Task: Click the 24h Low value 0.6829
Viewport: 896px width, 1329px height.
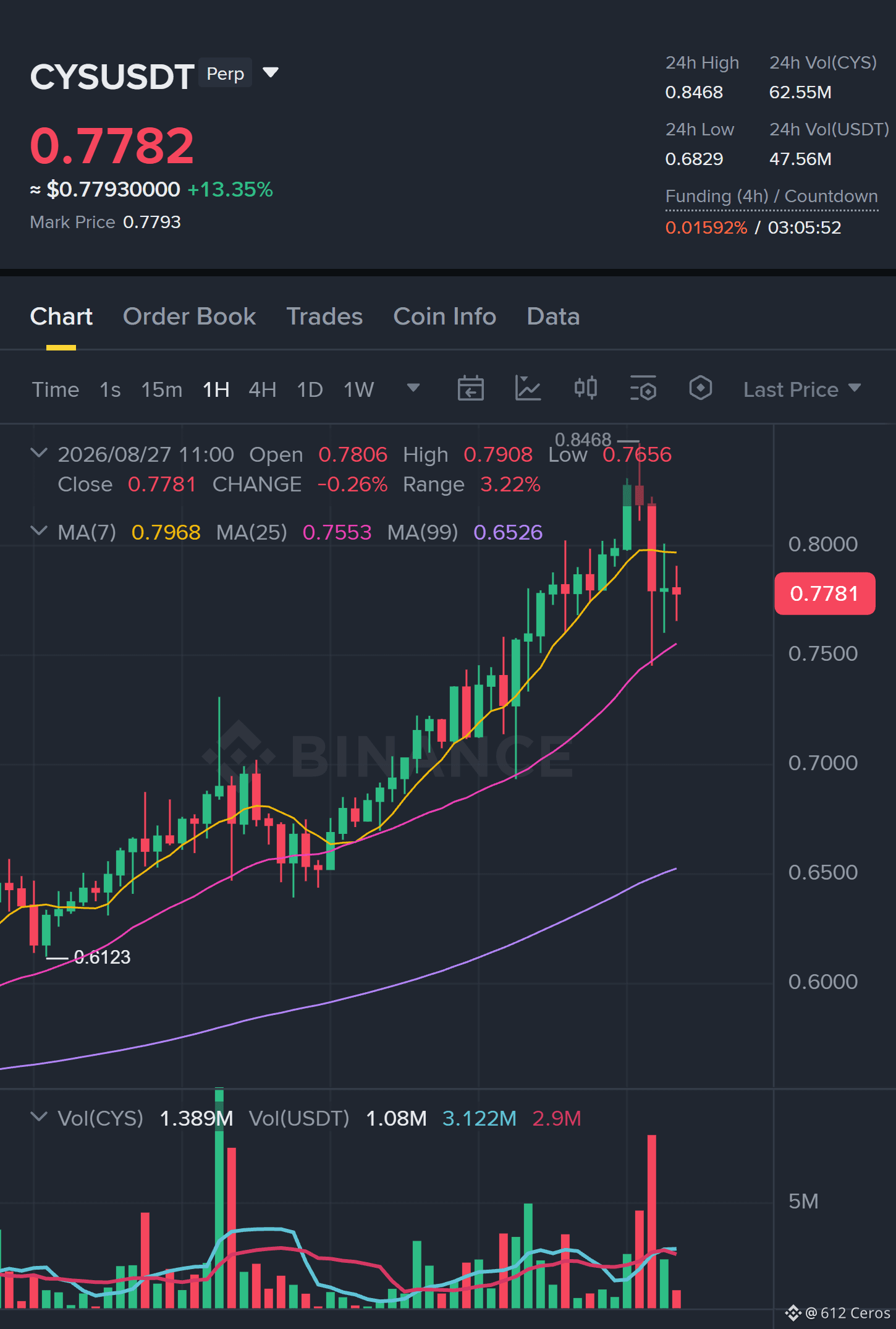Action: click(x=694, y=159)
